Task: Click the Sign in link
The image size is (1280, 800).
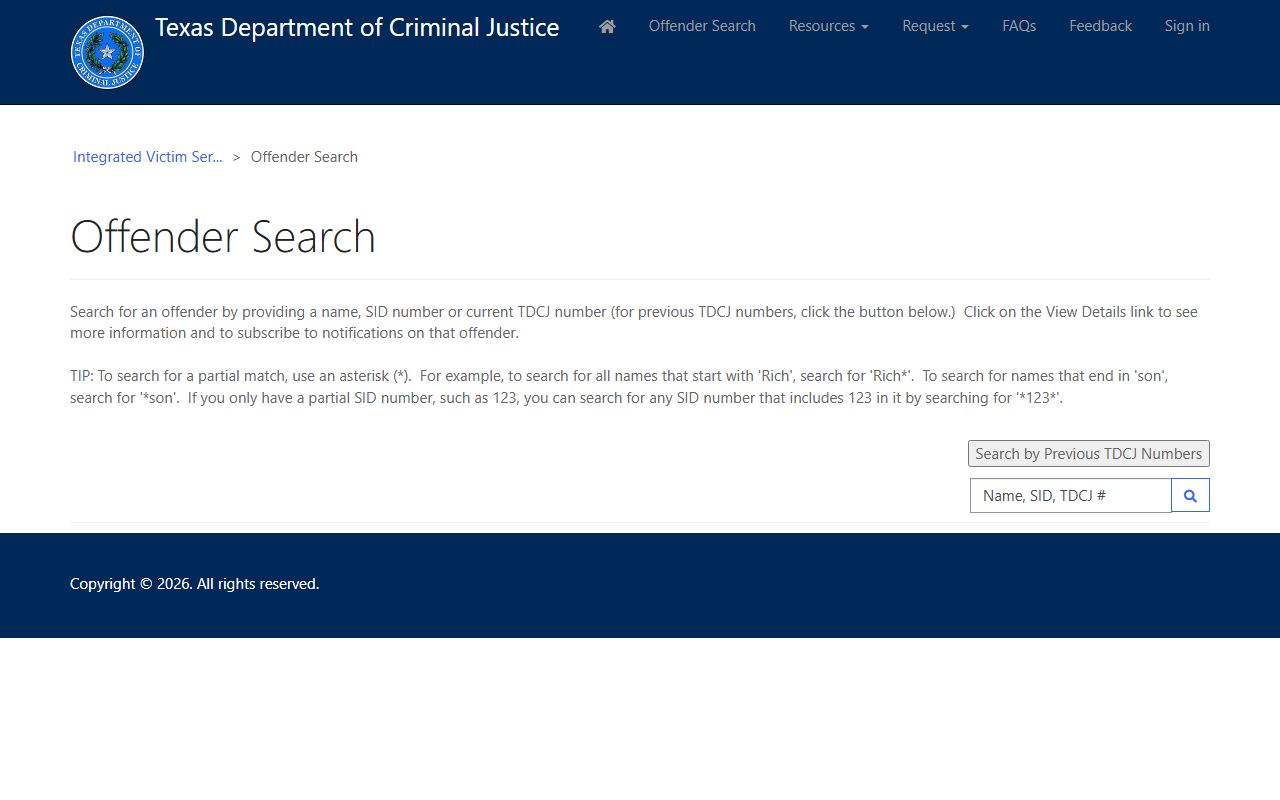Action: pyautogui.click(x=1187, y=26)
